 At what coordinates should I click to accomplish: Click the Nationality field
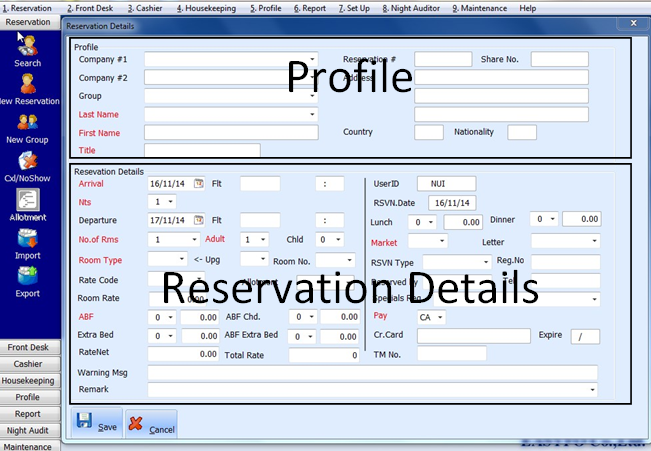[522, 132]
